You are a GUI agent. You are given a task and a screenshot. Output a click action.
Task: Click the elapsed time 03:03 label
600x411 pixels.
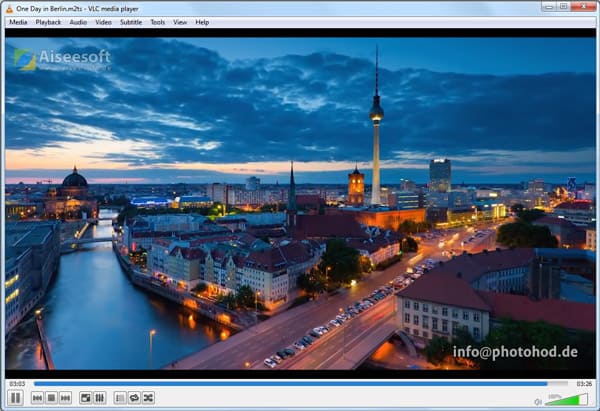(17, 383)
